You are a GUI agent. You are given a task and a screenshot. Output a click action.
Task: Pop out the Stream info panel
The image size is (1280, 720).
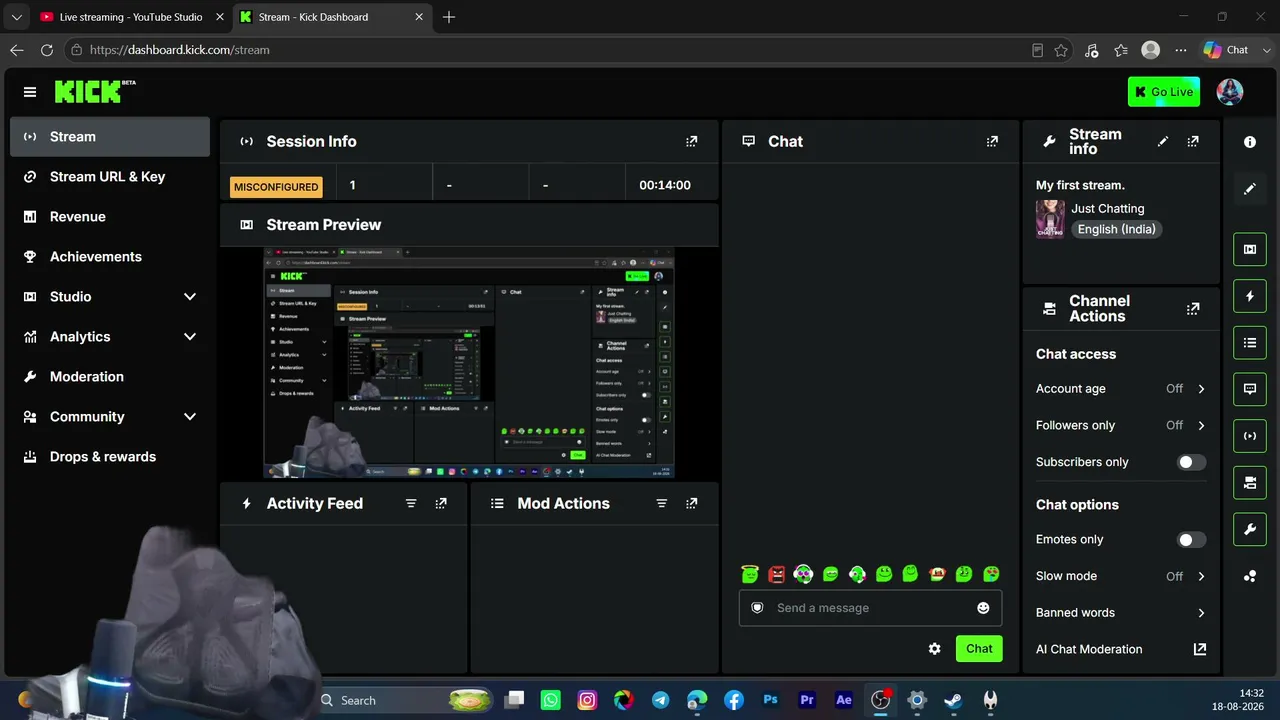(1193, 142)
